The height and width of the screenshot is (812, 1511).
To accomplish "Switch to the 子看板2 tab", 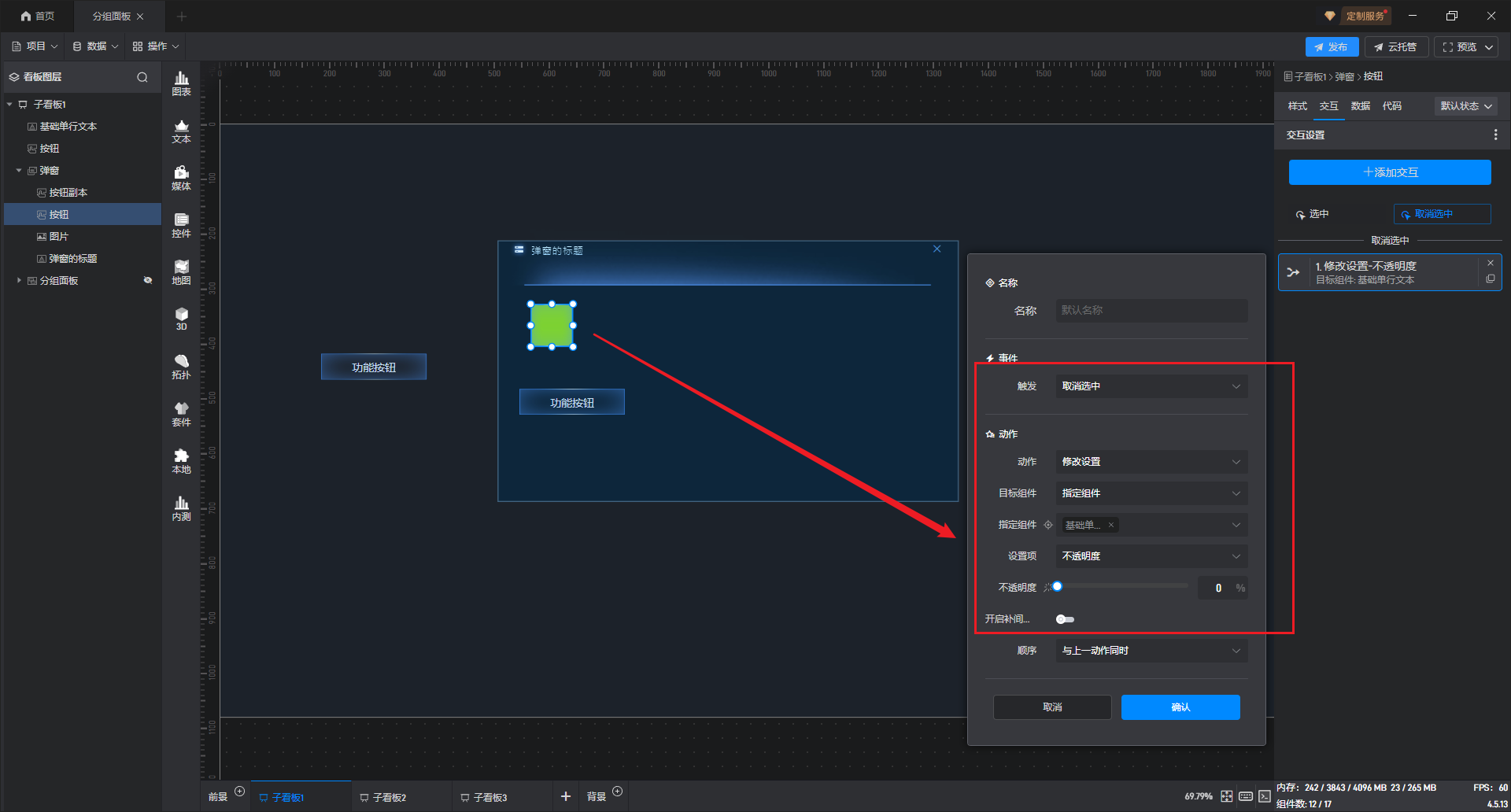I will pyautogui.click(x=389, y=797).
